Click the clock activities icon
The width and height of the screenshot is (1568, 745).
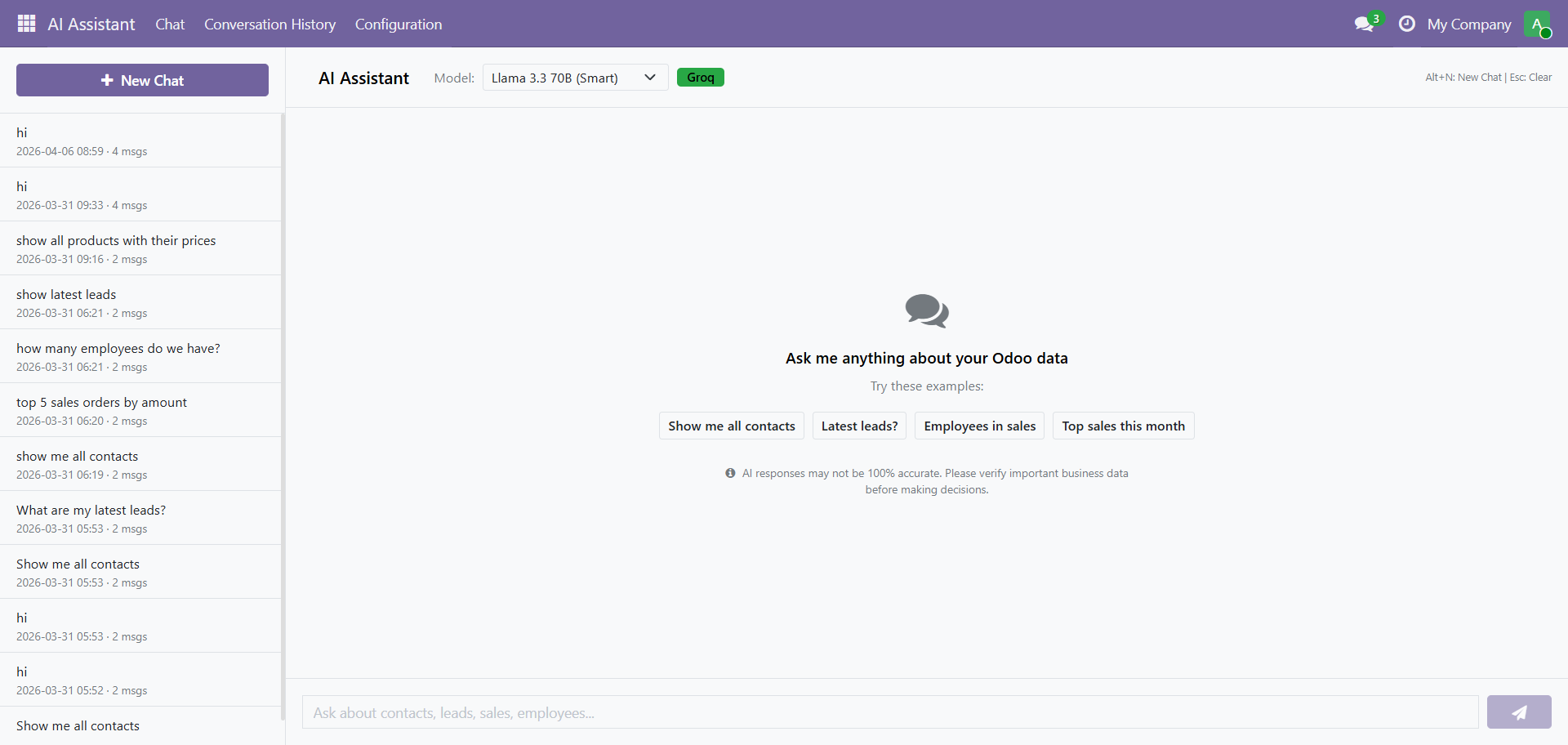point(1406,24)
